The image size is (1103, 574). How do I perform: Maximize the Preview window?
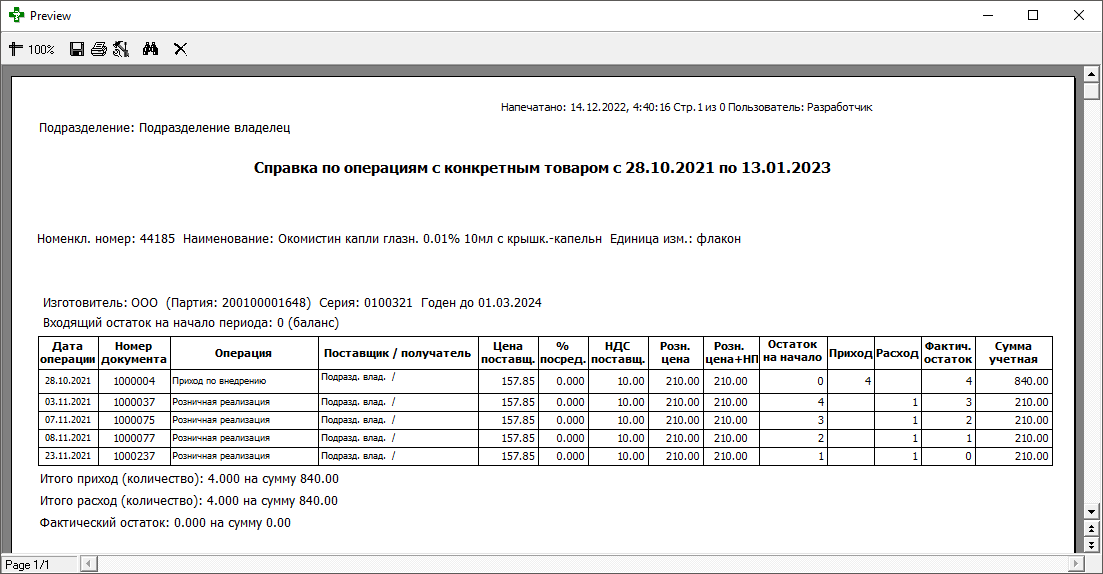[1033, 16]
